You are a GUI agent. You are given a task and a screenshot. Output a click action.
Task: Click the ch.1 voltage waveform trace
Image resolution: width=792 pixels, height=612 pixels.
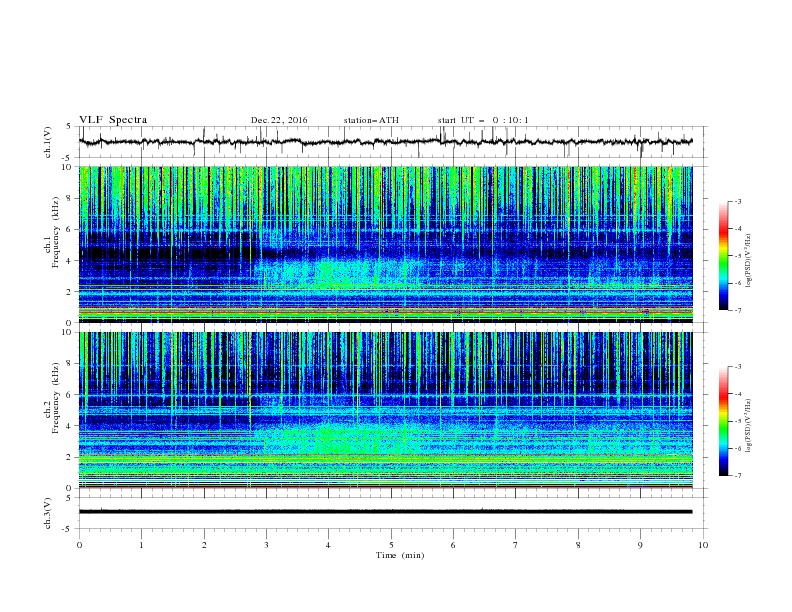(385, 142)
